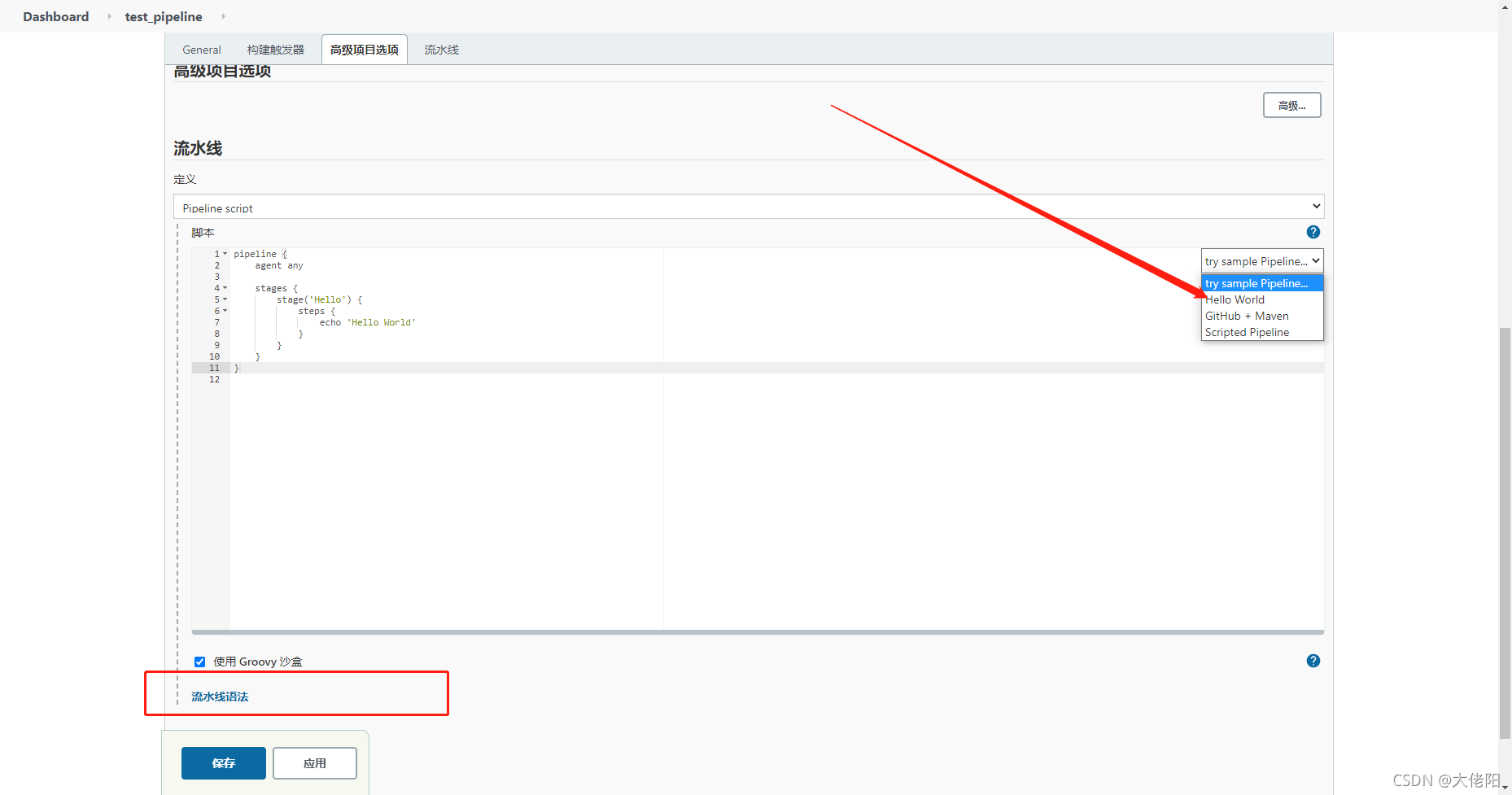Open the try sample Pipeline dropdown
1512x795 pixels.
(1262, 261)
